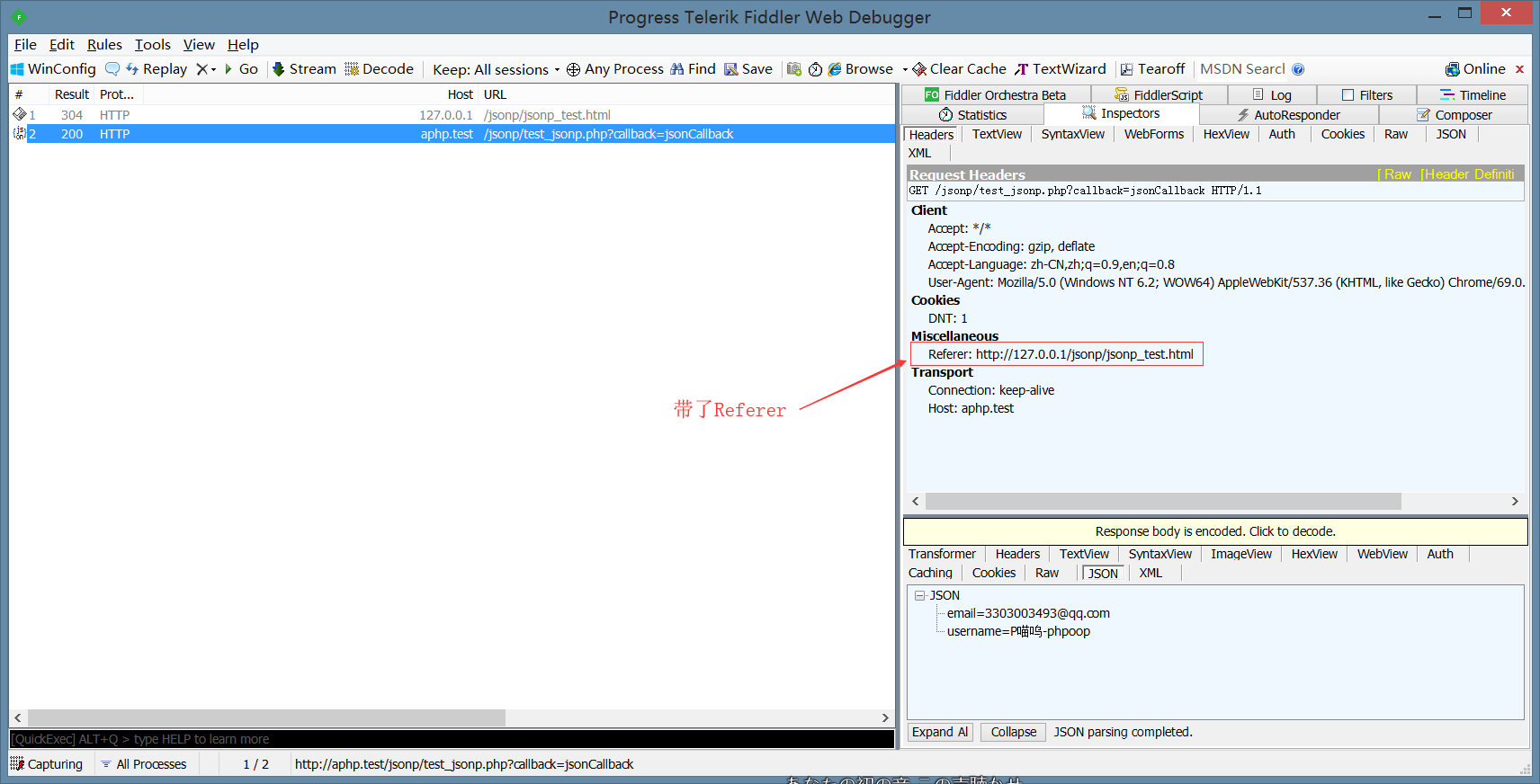1540x784 pixels.
Task: Switch to the AutoResponder tab
Action: coord(1288,115)
